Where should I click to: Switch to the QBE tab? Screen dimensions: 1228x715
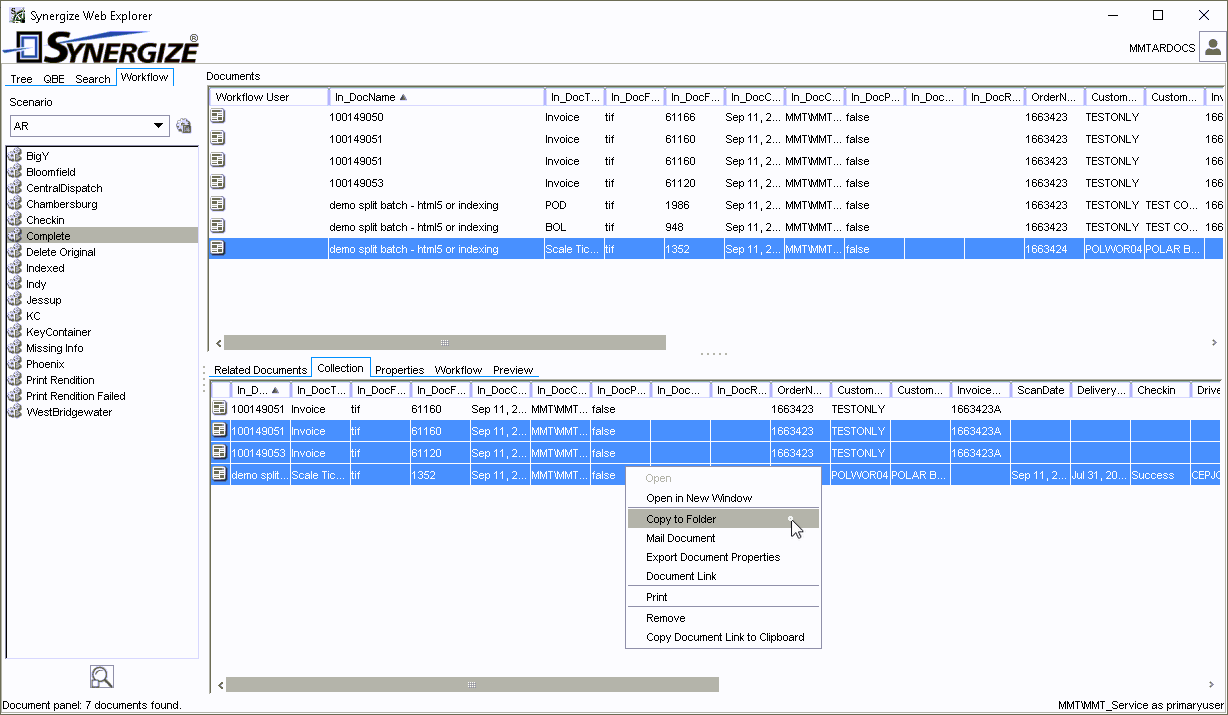[x=54, y=79]
